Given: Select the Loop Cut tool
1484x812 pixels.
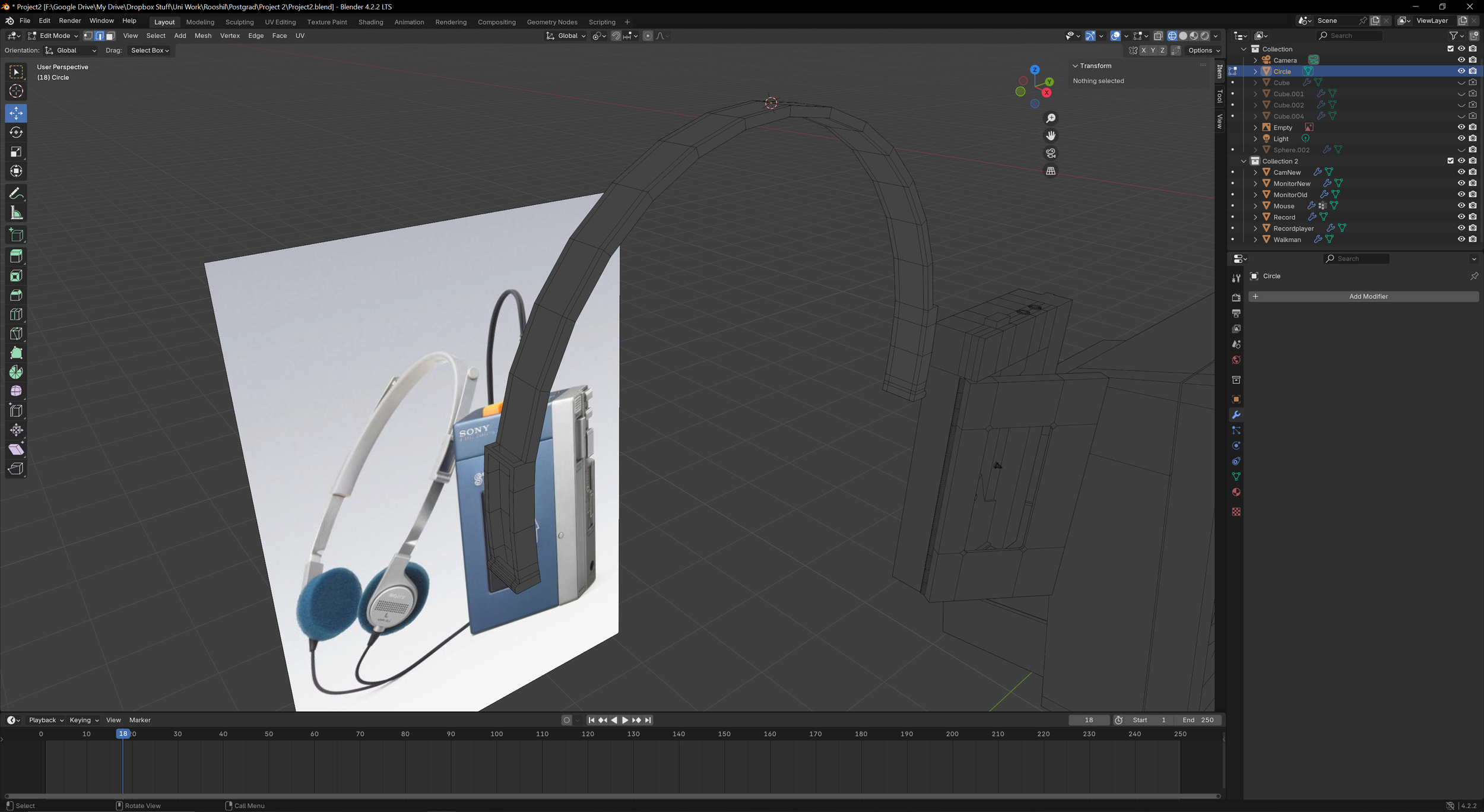Looking at the screenshot, I should click(16, 314).
